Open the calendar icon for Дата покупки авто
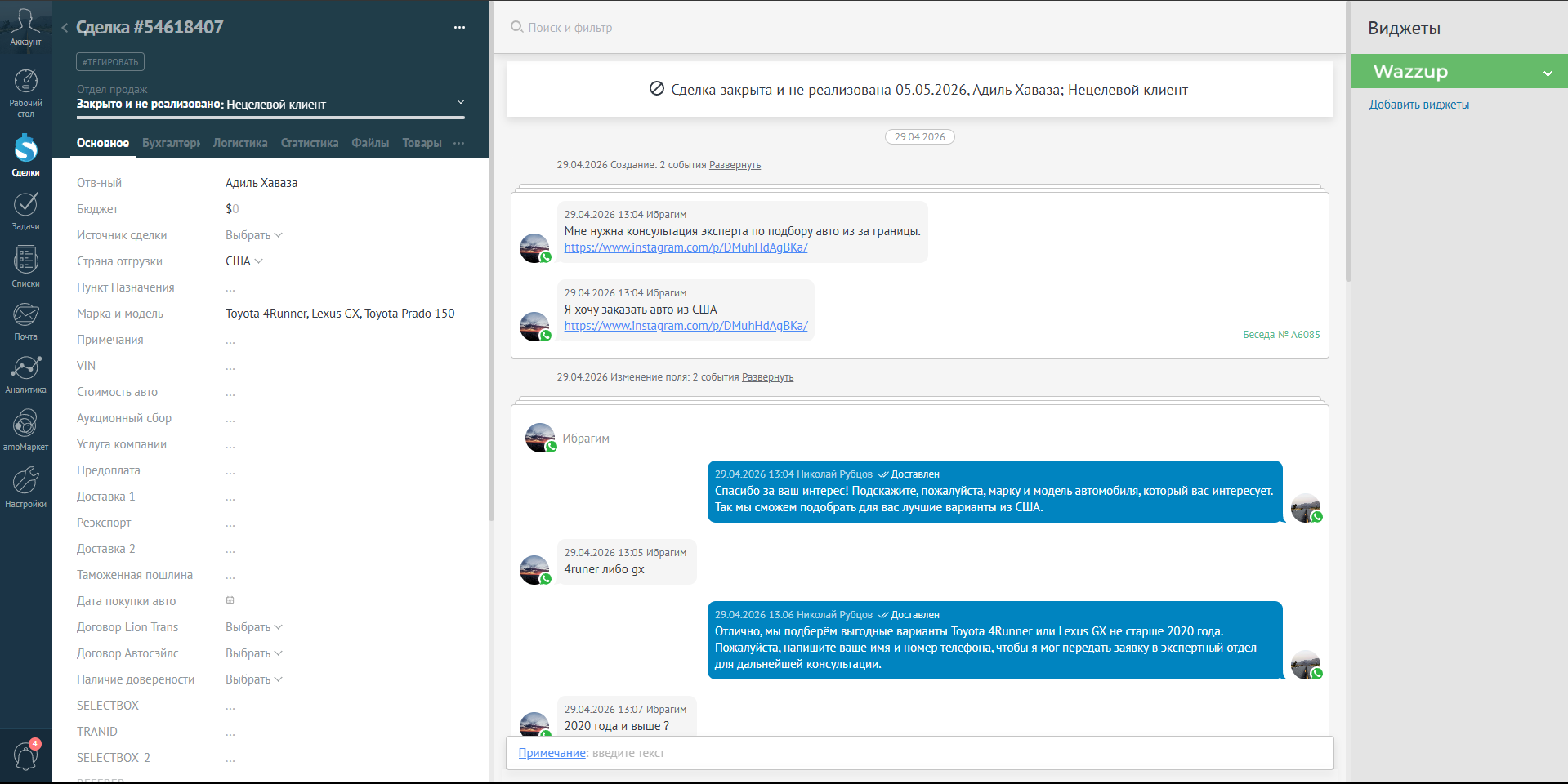The image size is (1568, 784). (x=230, y=600)
